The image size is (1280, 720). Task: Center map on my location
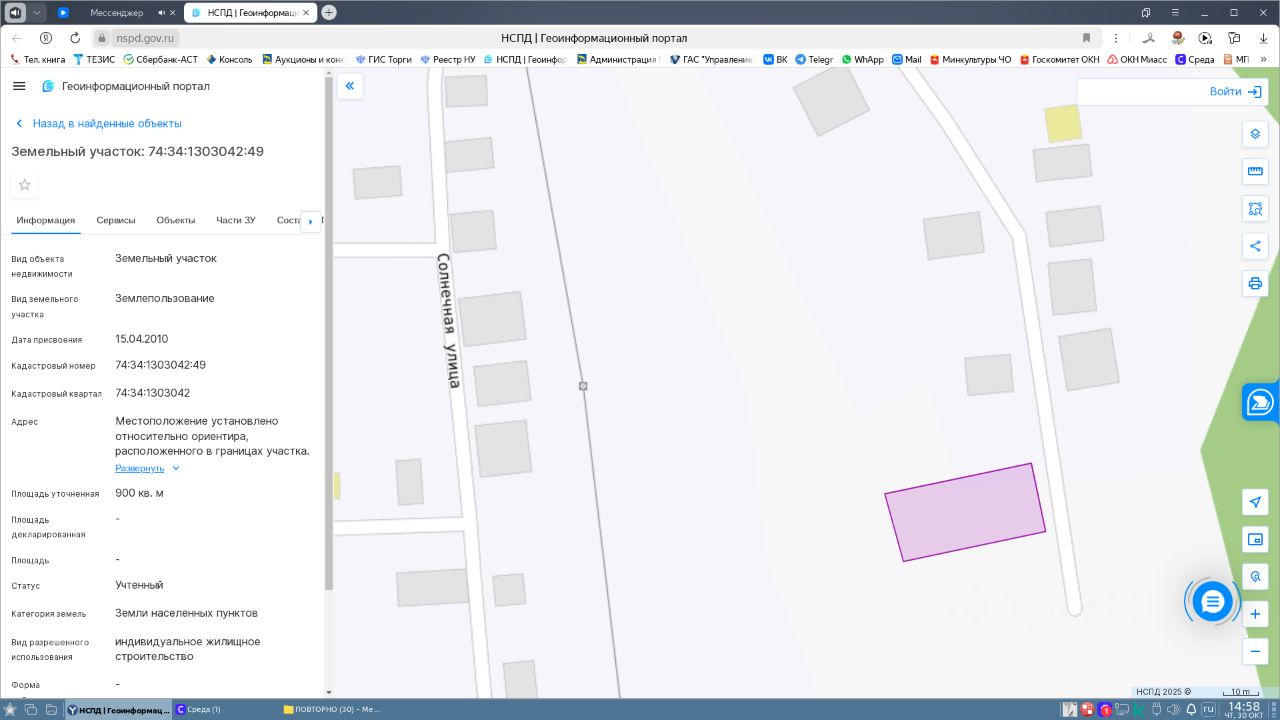1255,502
